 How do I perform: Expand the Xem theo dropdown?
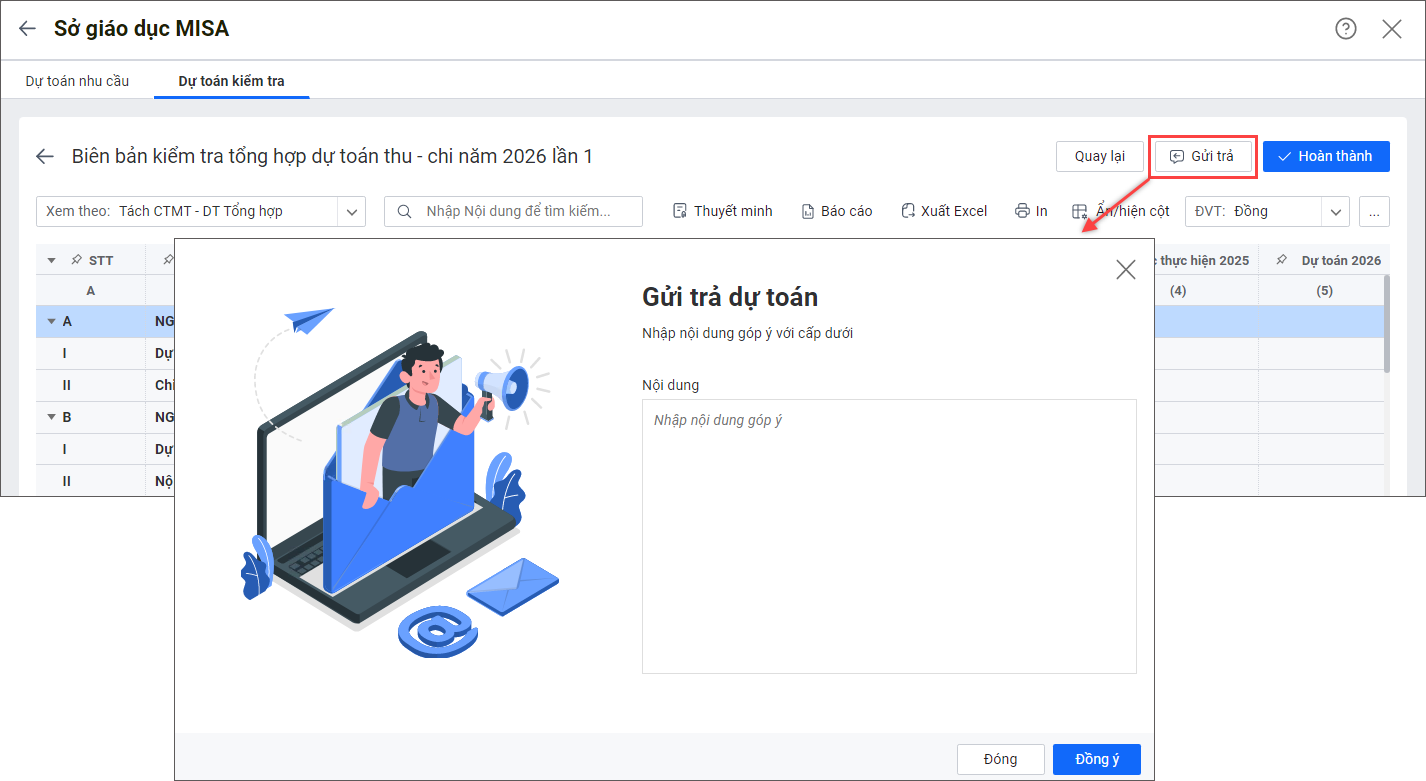pyautogui.click(x=351, y=211)
